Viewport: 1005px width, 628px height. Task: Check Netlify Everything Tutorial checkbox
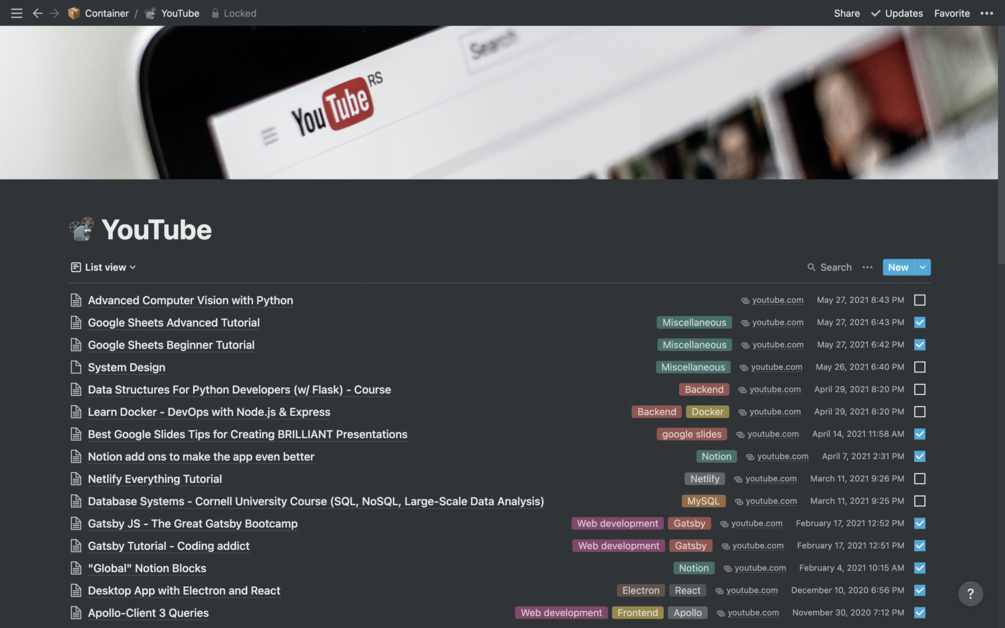click(920, 479)
